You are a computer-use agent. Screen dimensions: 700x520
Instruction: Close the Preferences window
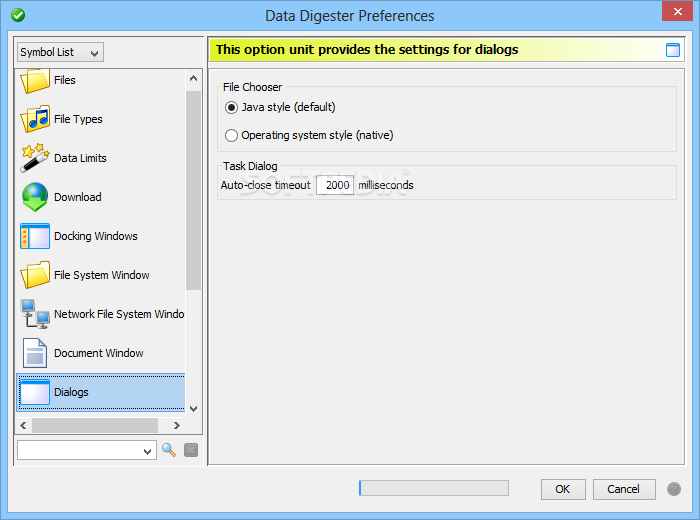[x=677, y=11]
